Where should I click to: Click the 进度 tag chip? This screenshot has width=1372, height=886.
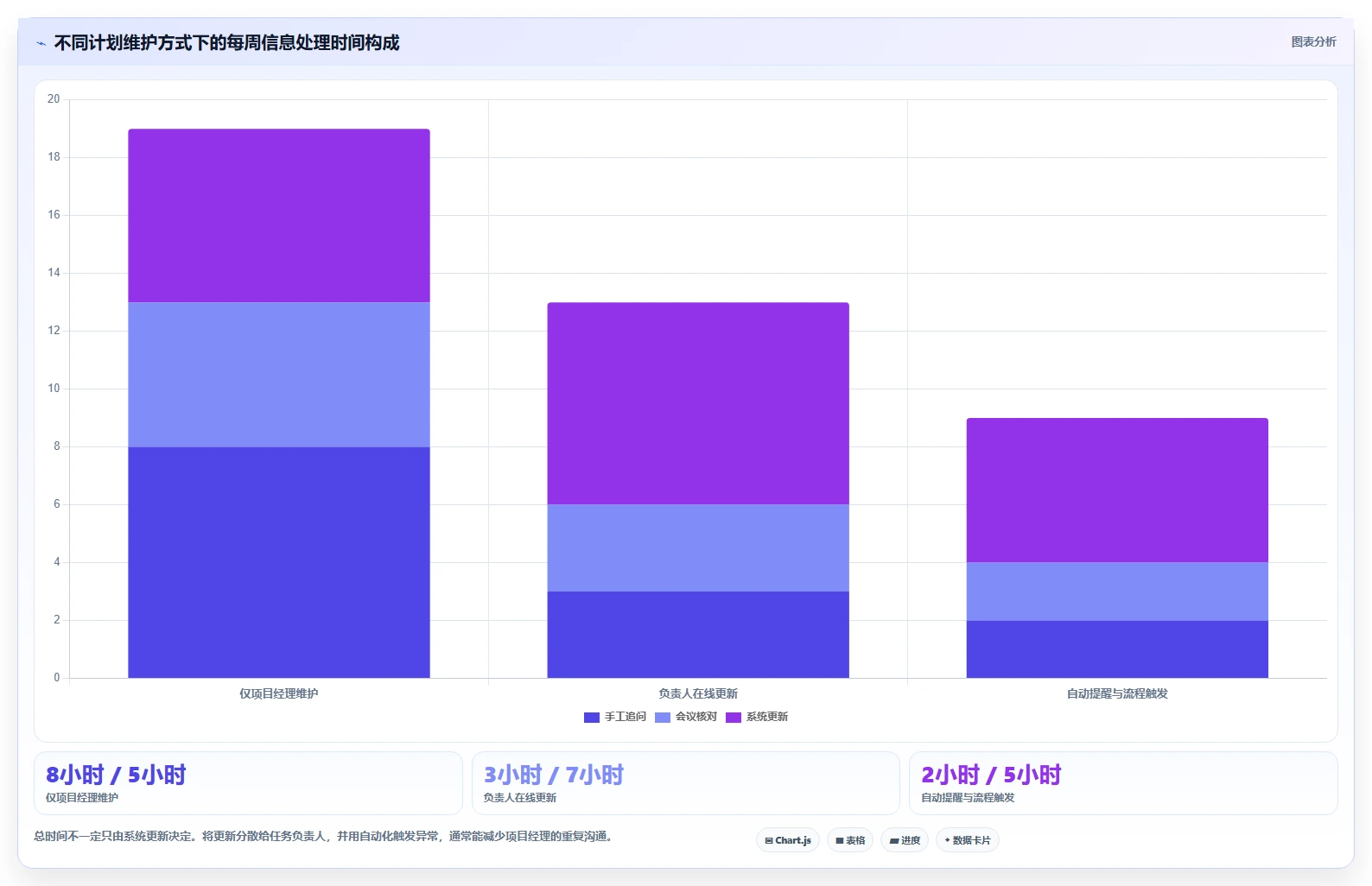coord(905,840)
